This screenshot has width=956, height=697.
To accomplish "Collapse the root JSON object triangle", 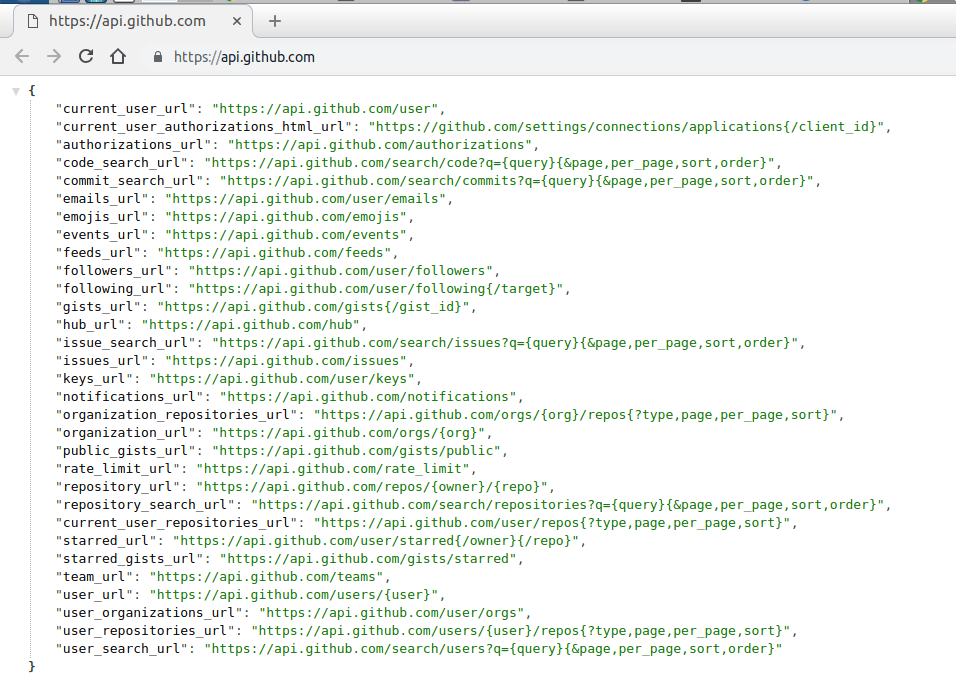I will pyautogui.click(x=16, y=91).
